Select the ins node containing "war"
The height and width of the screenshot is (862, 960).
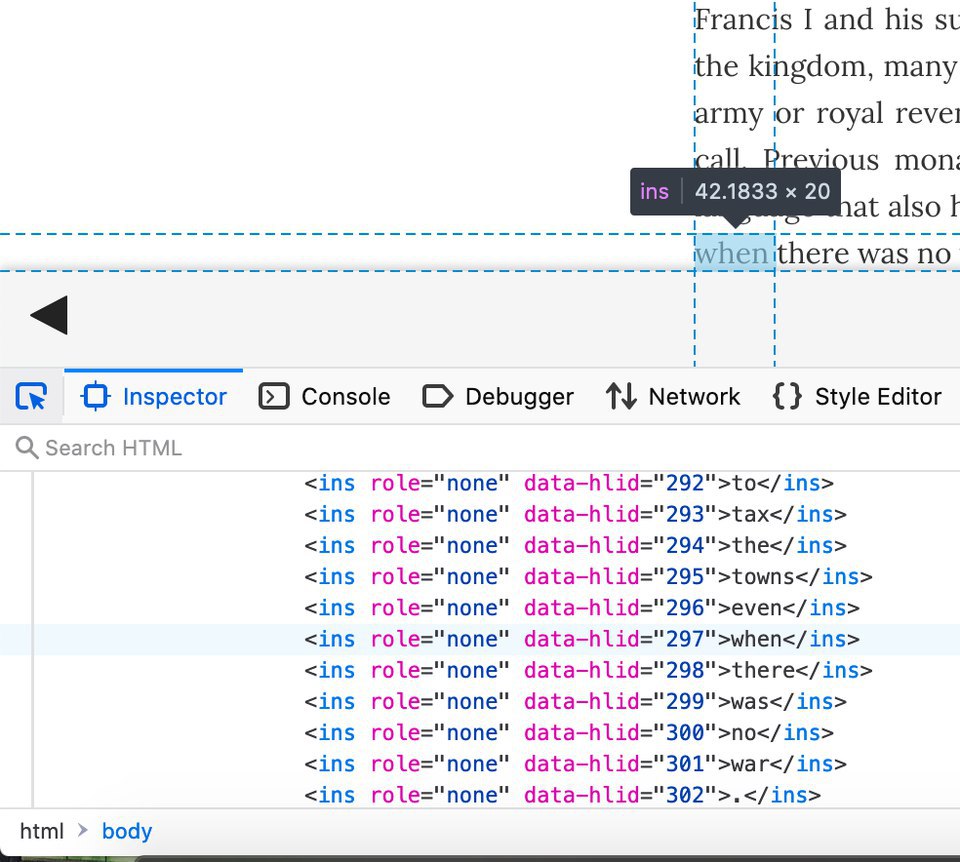[576, 764]
